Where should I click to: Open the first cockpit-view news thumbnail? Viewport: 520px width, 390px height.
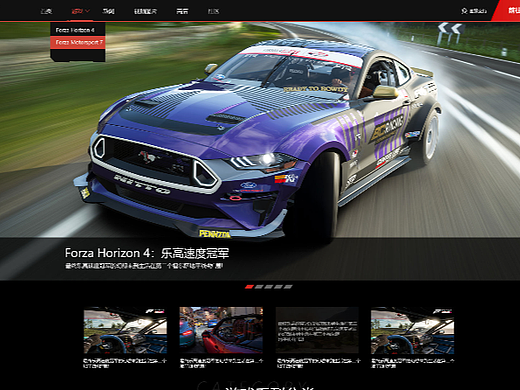(125, 330)
